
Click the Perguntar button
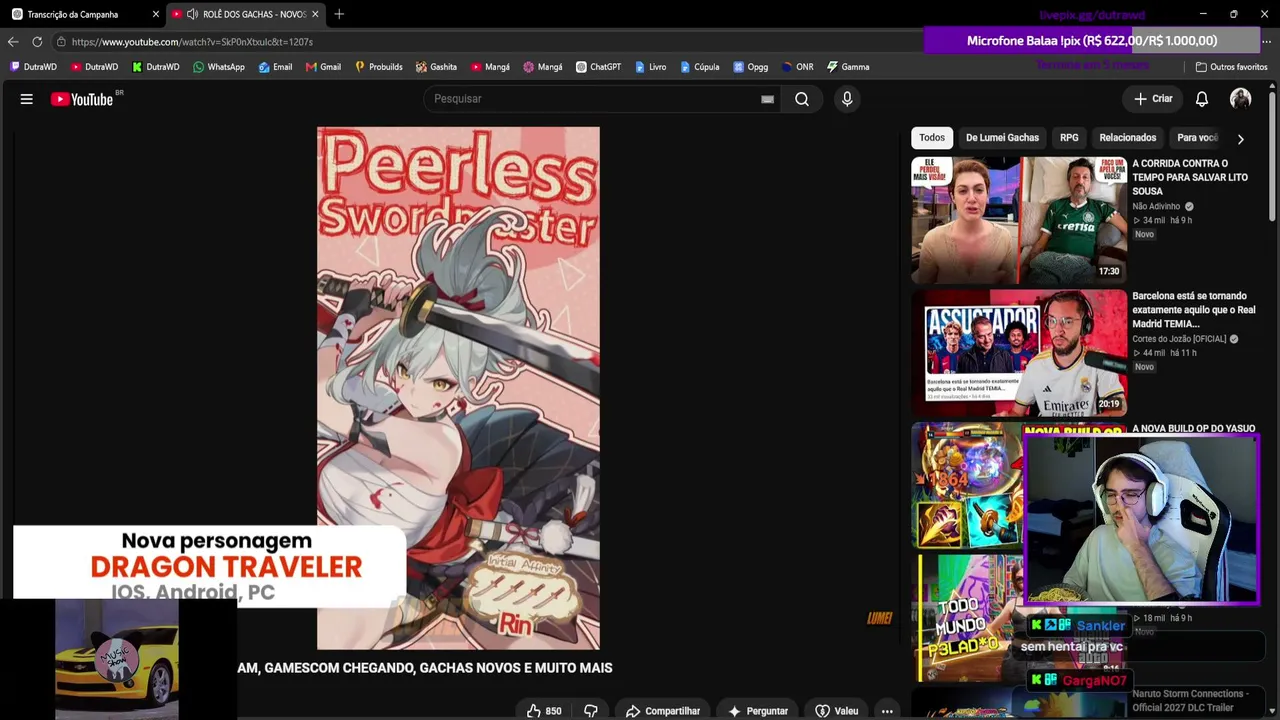tap(758, 711)
